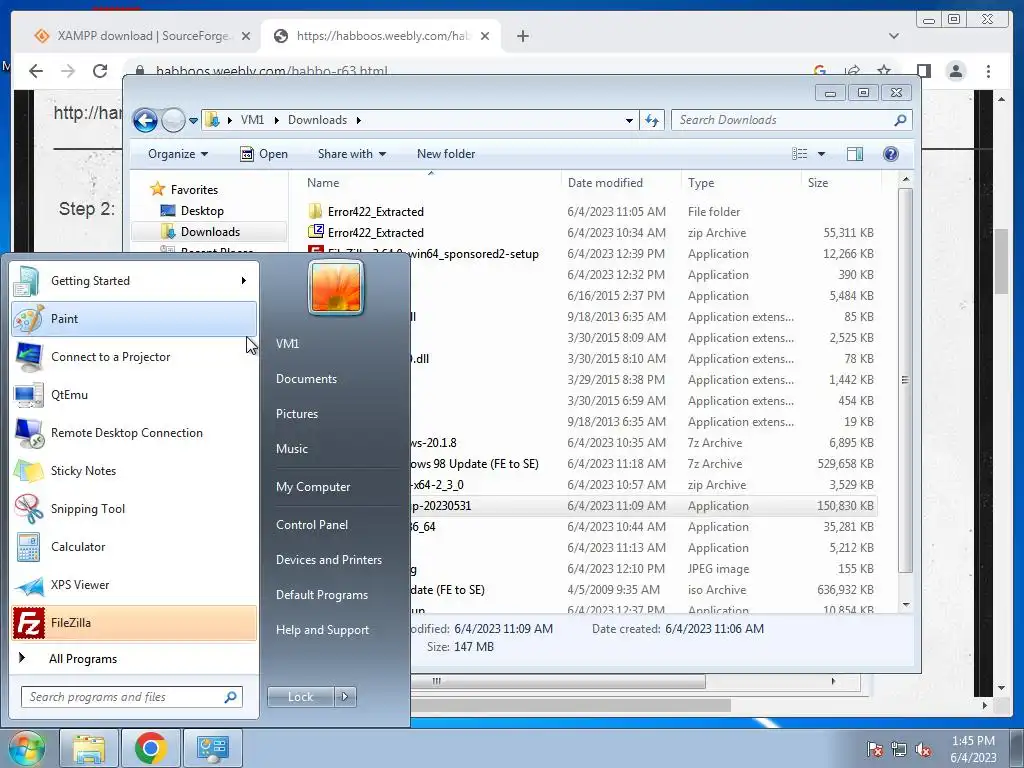This screenshot has height=768, width=1024.
Task: Open Chrome tab search chevron
Action: tap(894, 36)
